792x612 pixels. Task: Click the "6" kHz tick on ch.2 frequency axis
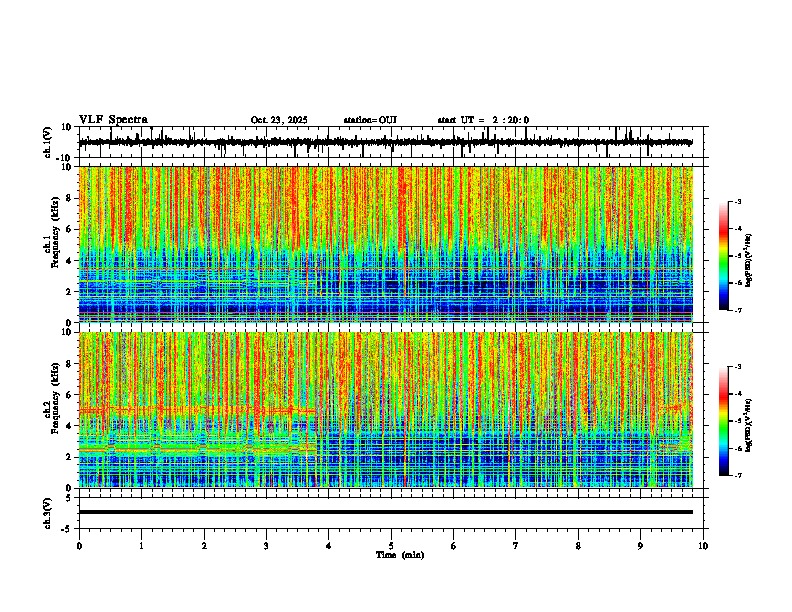70,395
